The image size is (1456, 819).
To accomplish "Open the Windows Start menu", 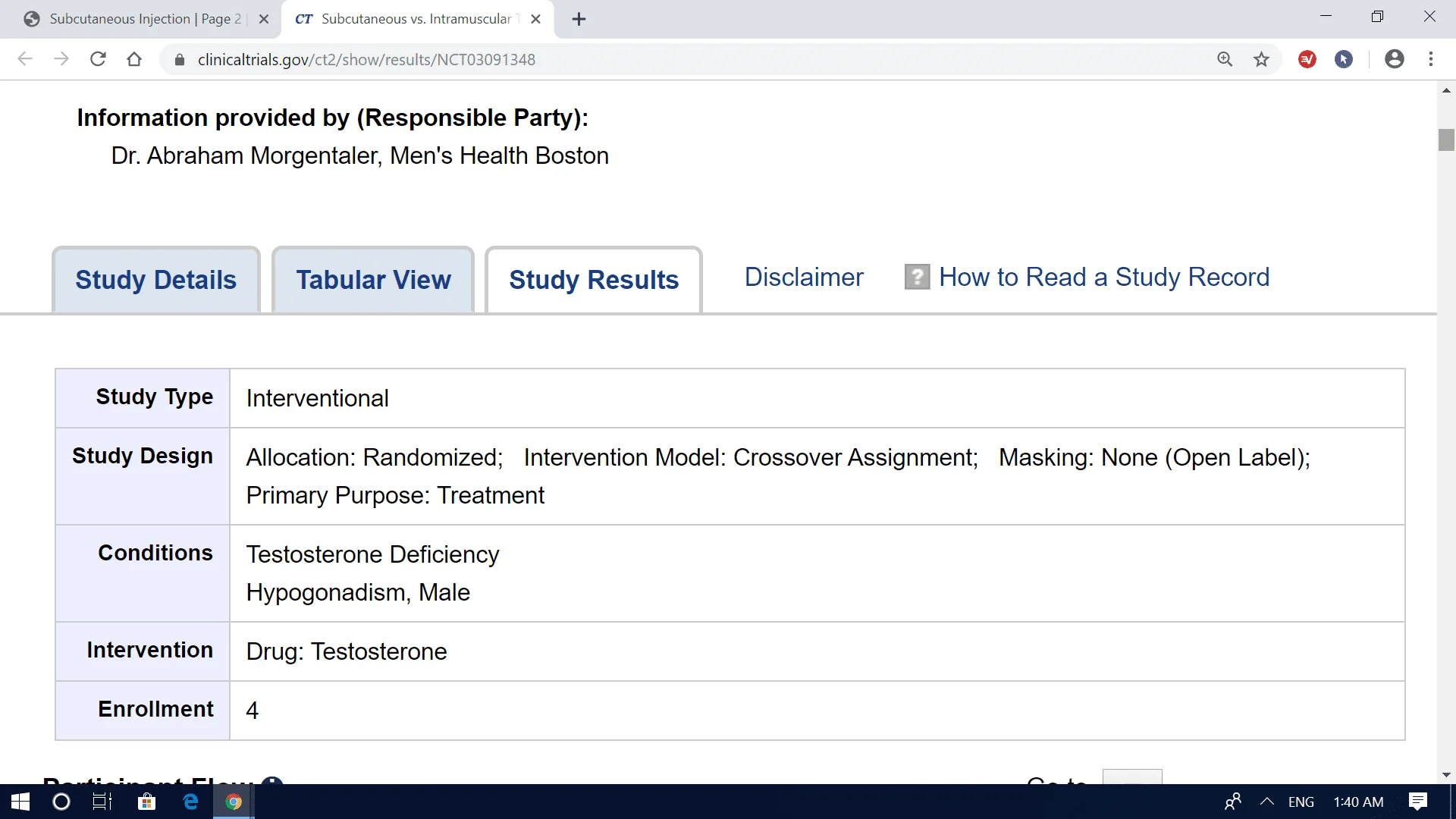I will pos(19,802).
